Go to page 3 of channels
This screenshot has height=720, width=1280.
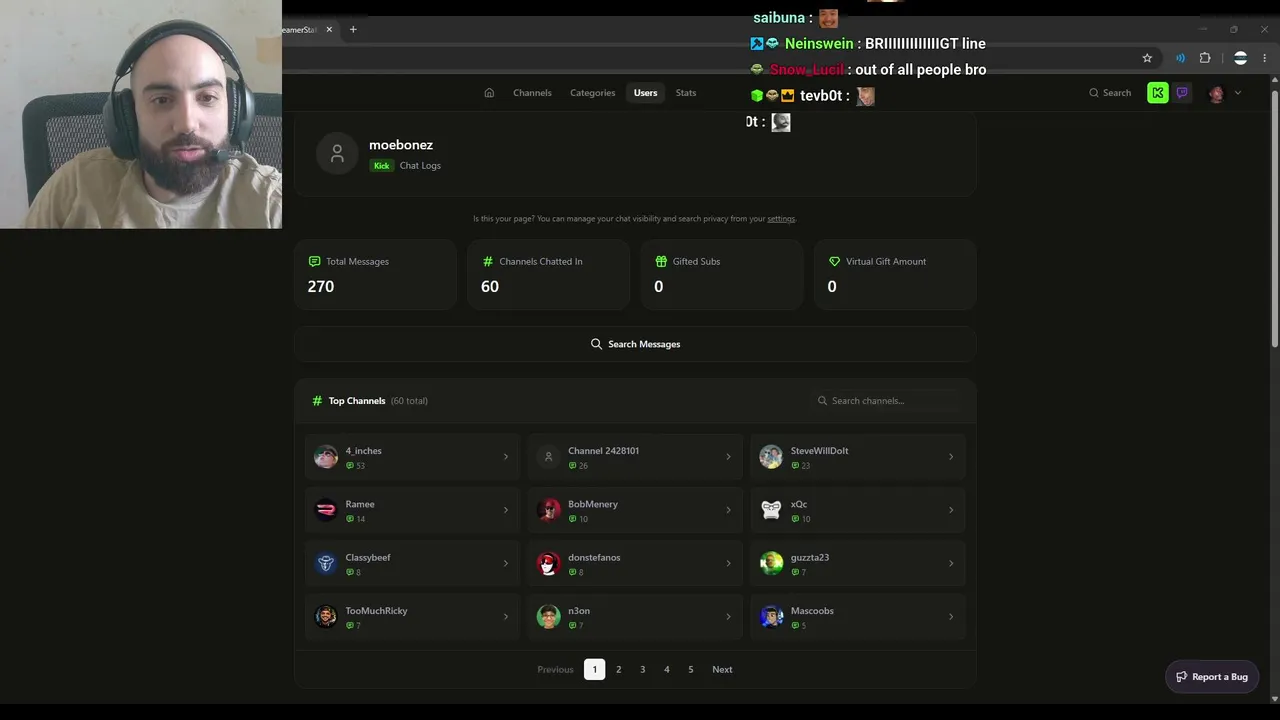[x=642, y=669]
